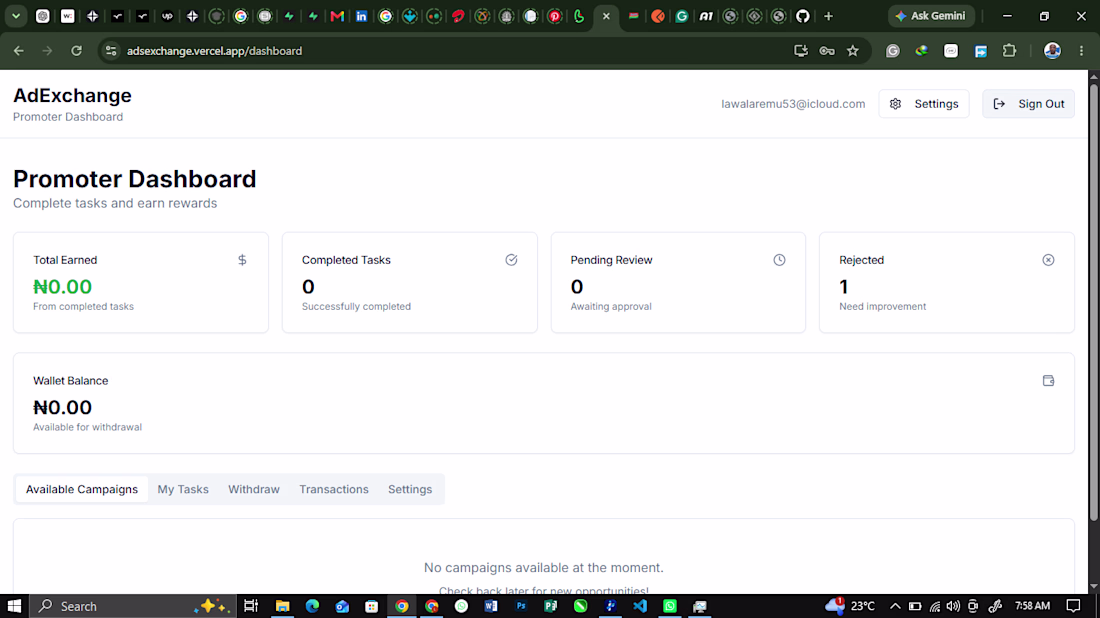Reload the dashboard page
This screenshot has height=618, width=1100.
point(76,51)
